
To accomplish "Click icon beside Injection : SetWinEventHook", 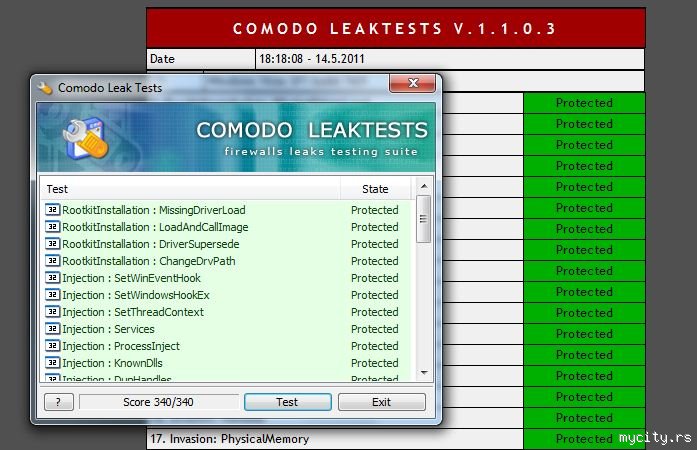I will pyautogui.click(x=52, y=277).
